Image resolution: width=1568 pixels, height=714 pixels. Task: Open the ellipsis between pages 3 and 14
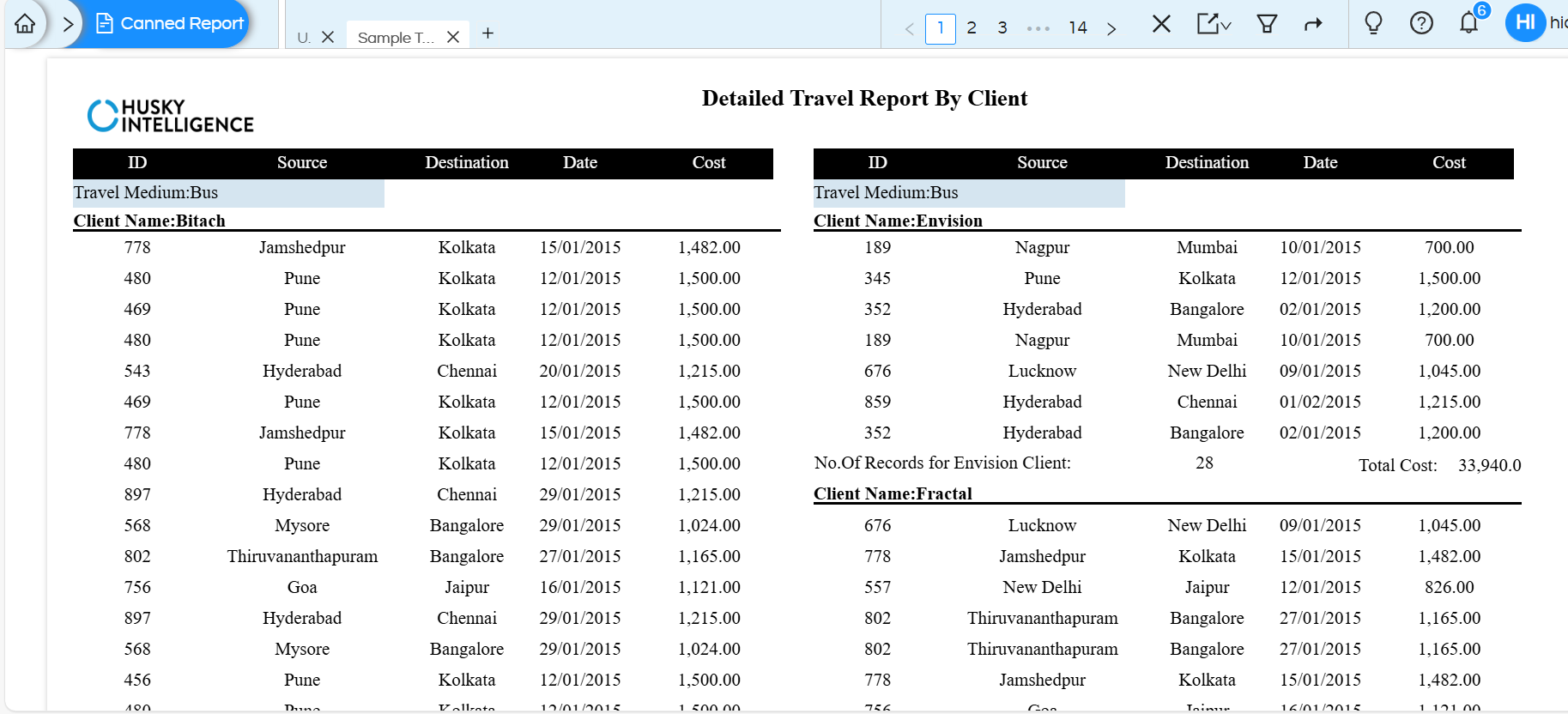1038,27
